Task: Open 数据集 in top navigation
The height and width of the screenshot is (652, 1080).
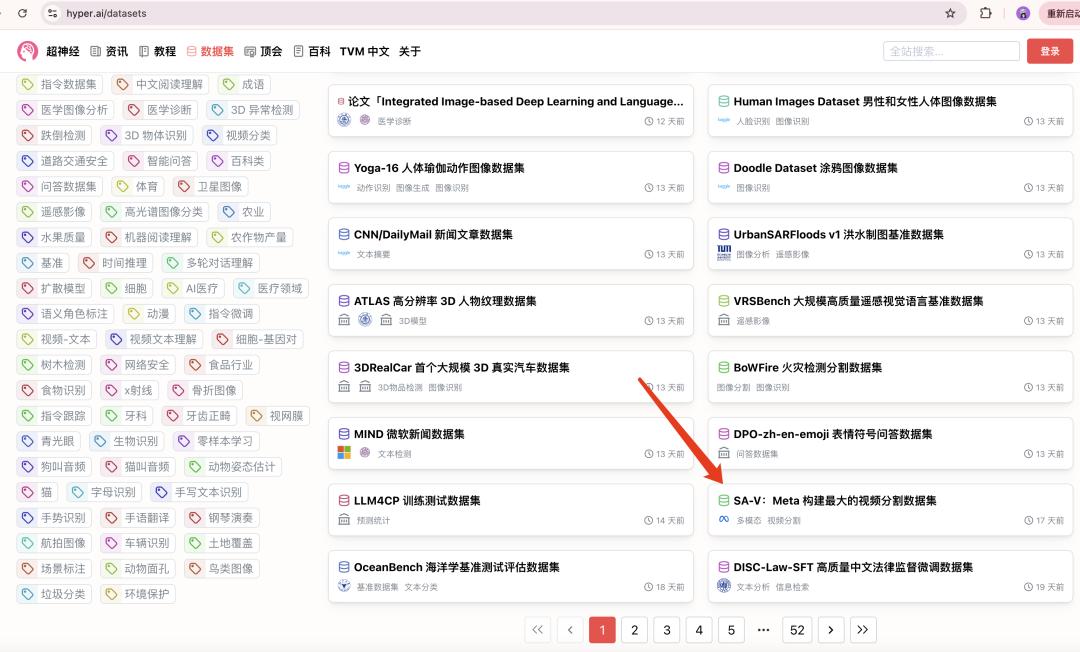Action: click(210, 51)
